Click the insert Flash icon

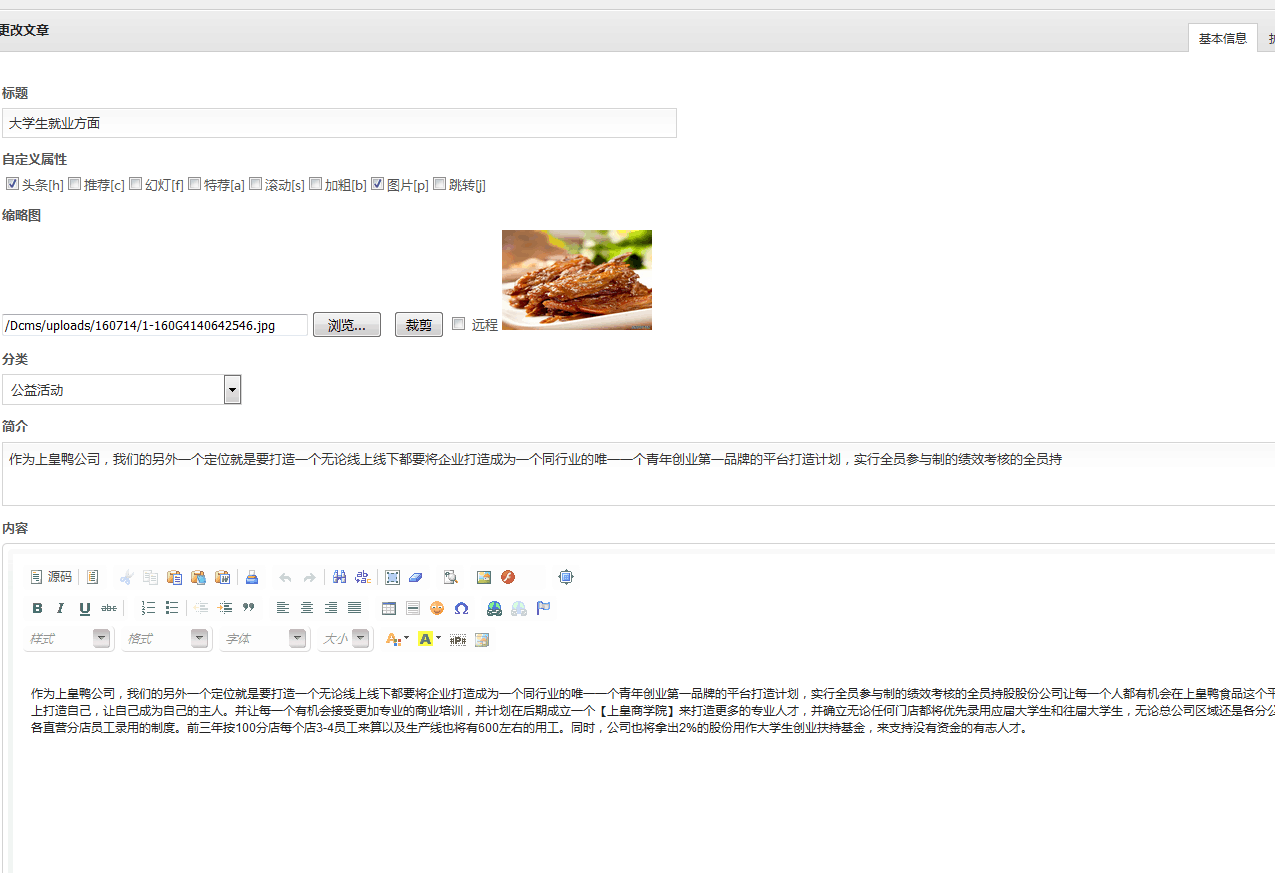click(508, 577)
